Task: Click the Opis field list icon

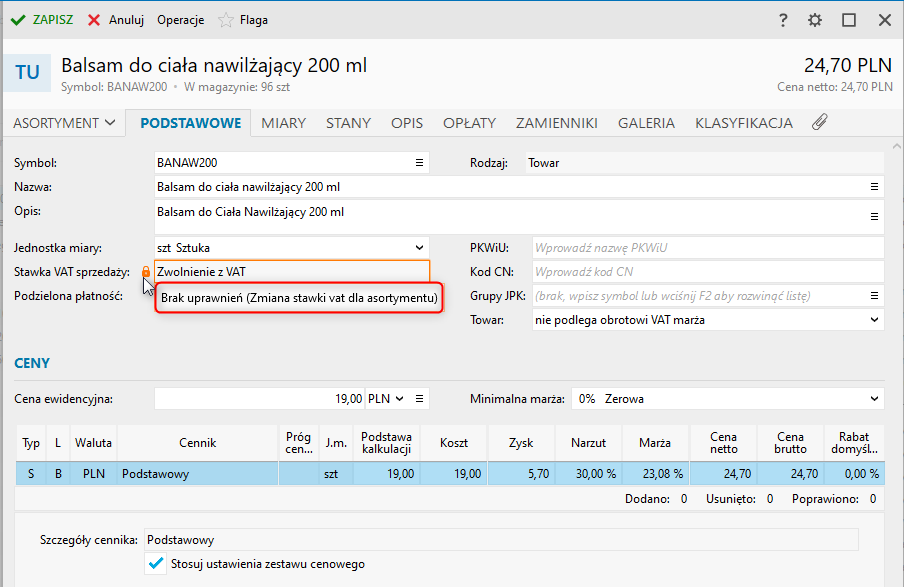Action: 874,217
